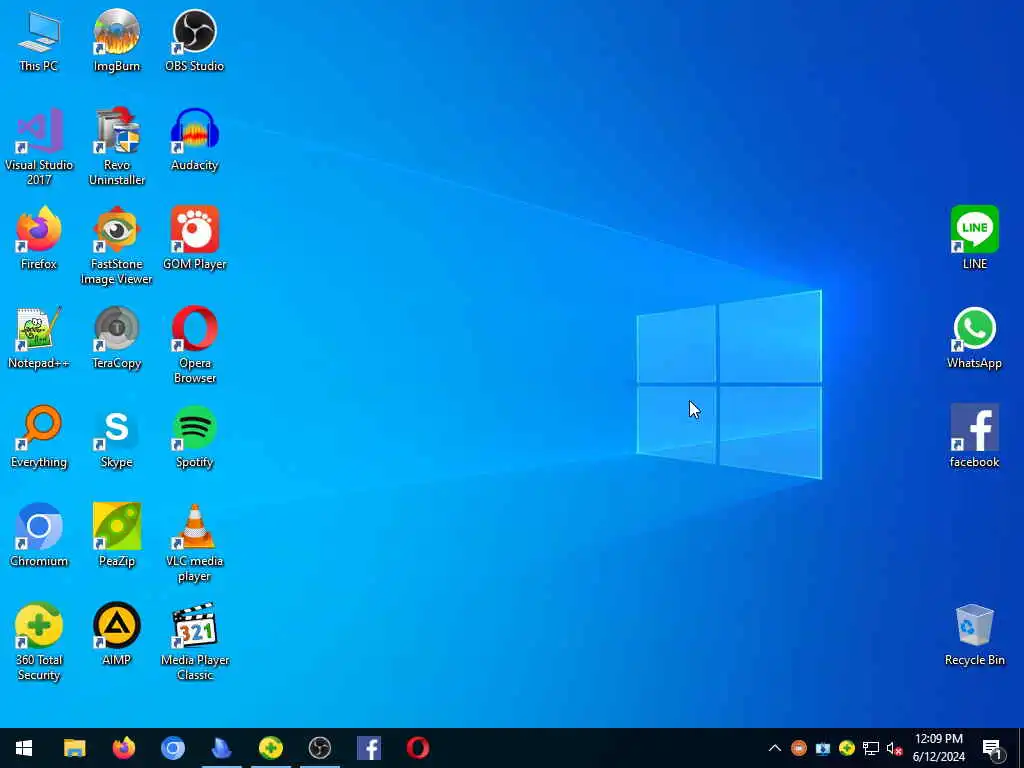Viewport: 1024px width, 768px height.
Task: Select the ImgBurn desktop shortcut
Action: (x=116, y=40)
